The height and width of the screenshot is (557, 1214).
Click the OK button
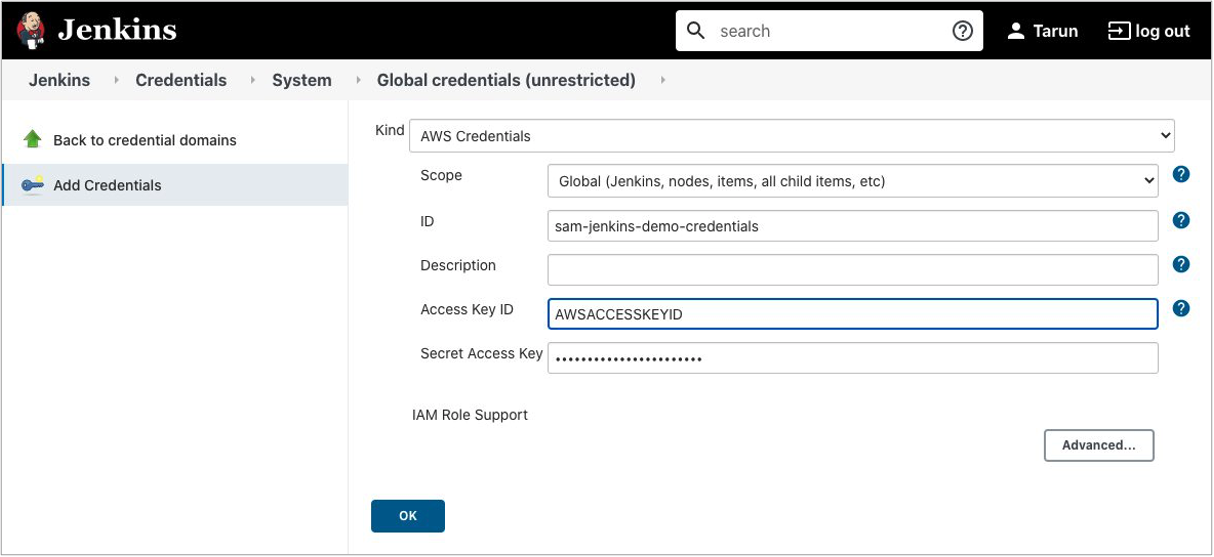click(x=408, y=516)
